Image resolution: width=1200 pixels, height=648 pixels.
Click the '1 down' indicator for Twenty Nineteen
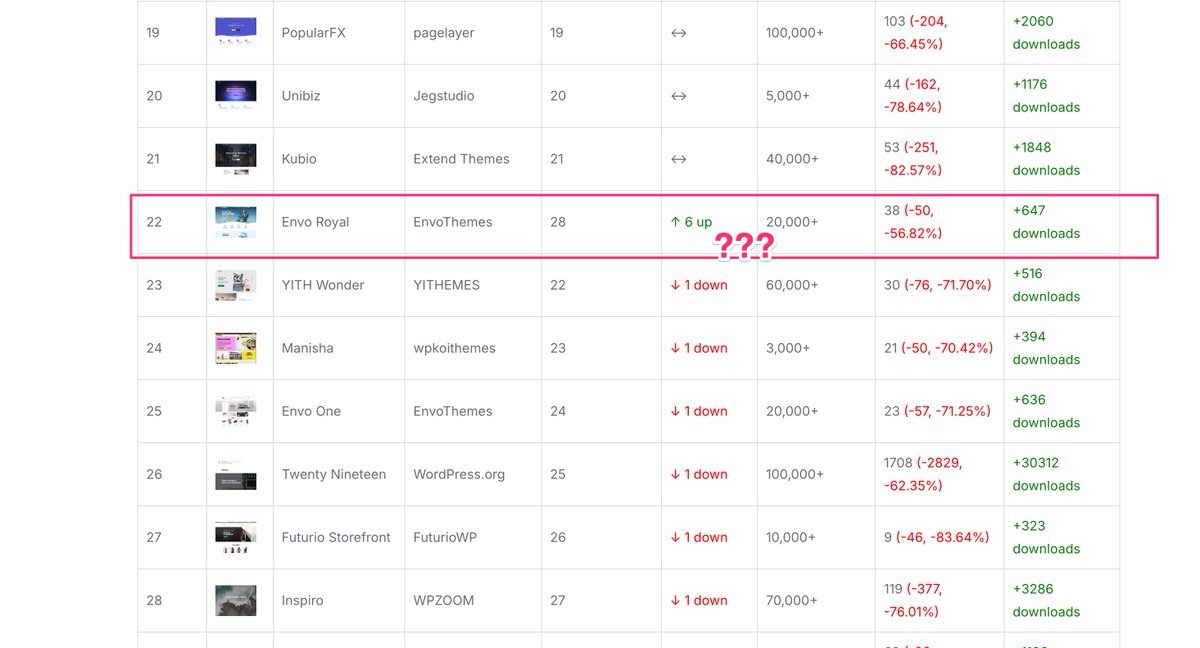(x=699, y=474)
